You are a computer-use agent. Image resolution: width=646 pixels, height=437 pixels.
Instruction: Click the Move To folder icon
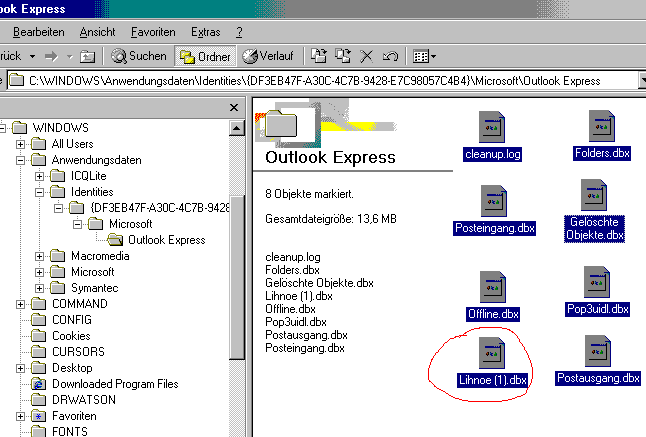(318, 56)
